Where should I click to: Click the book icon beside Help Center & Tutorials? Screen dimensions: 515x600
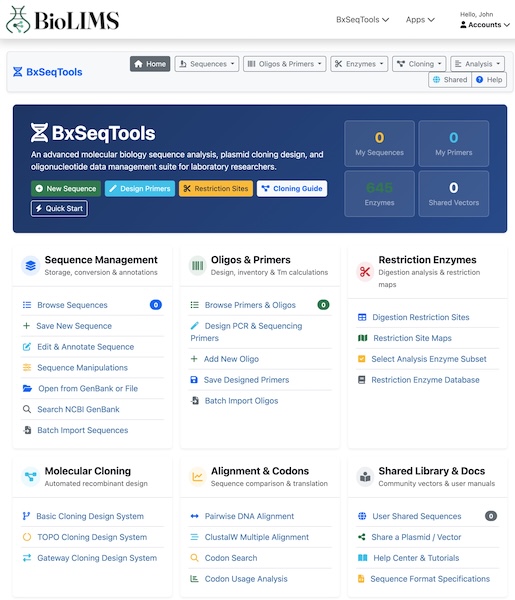362,558
